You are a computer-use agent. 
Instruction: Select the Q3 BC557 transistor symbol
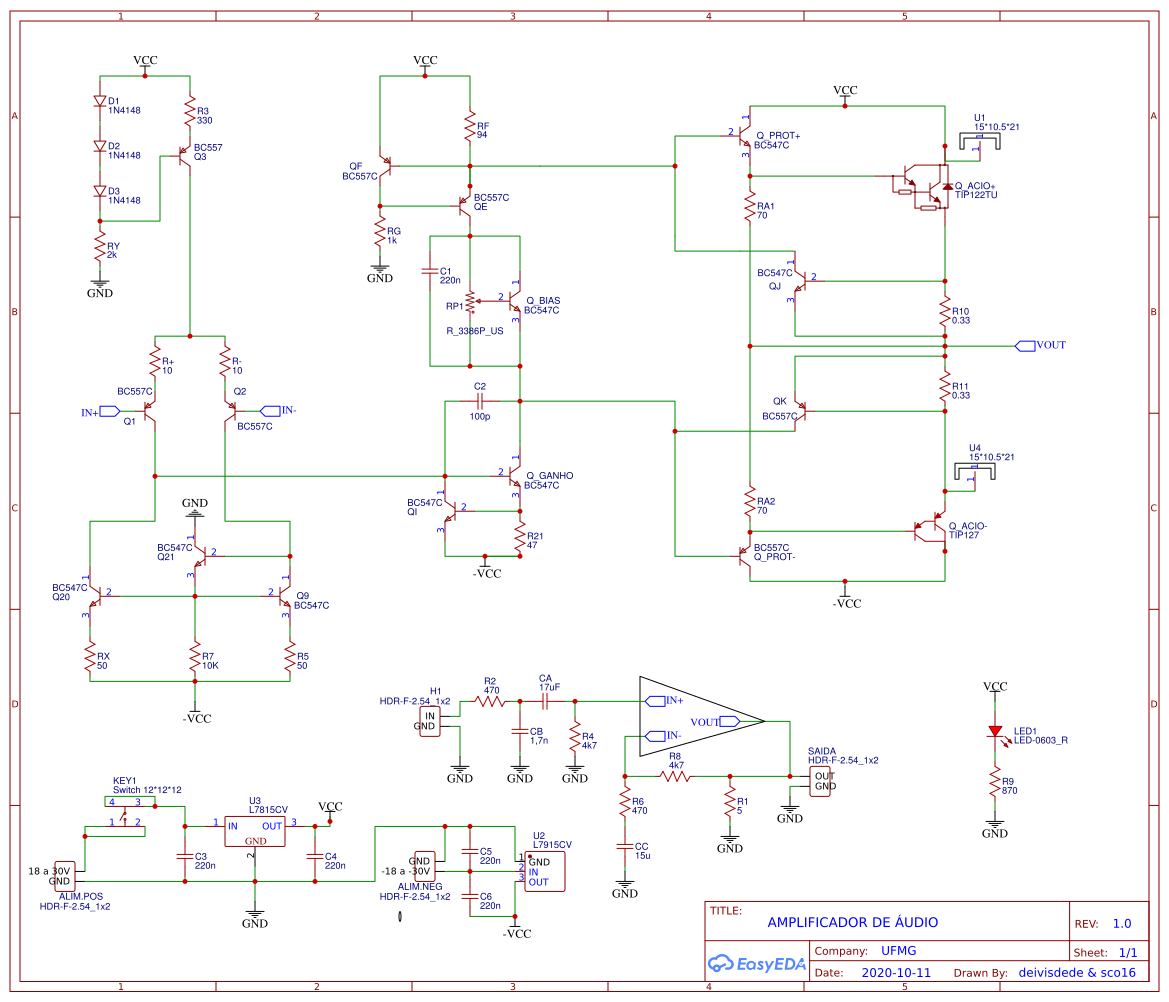(x=184, y=157)
